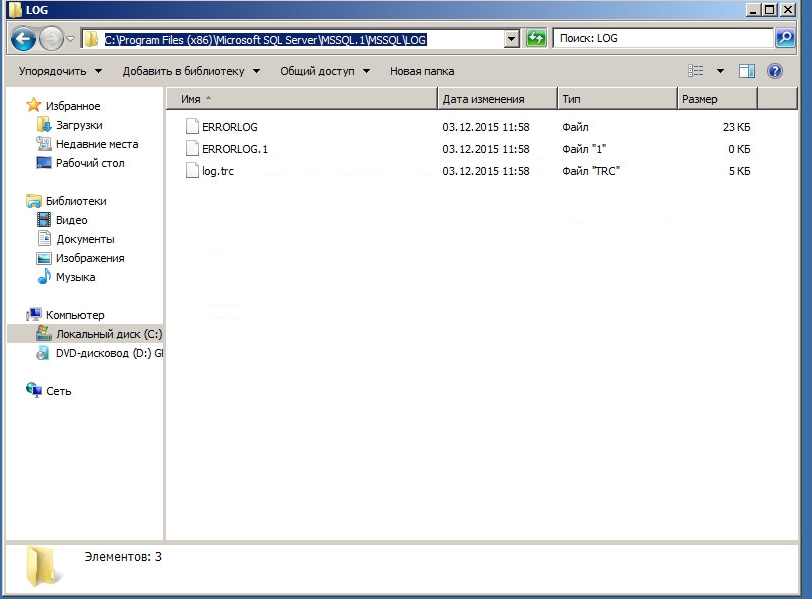Image resolution: width=812 pixels, height=599 pixels.
Task: Select the ERRORLOG.1 file
Action: pyautogui.click(x=234, y=149)
